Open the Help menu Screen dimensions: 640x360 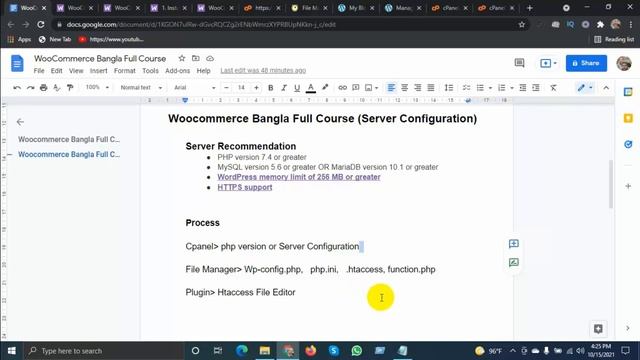click(x=203, y=71)
